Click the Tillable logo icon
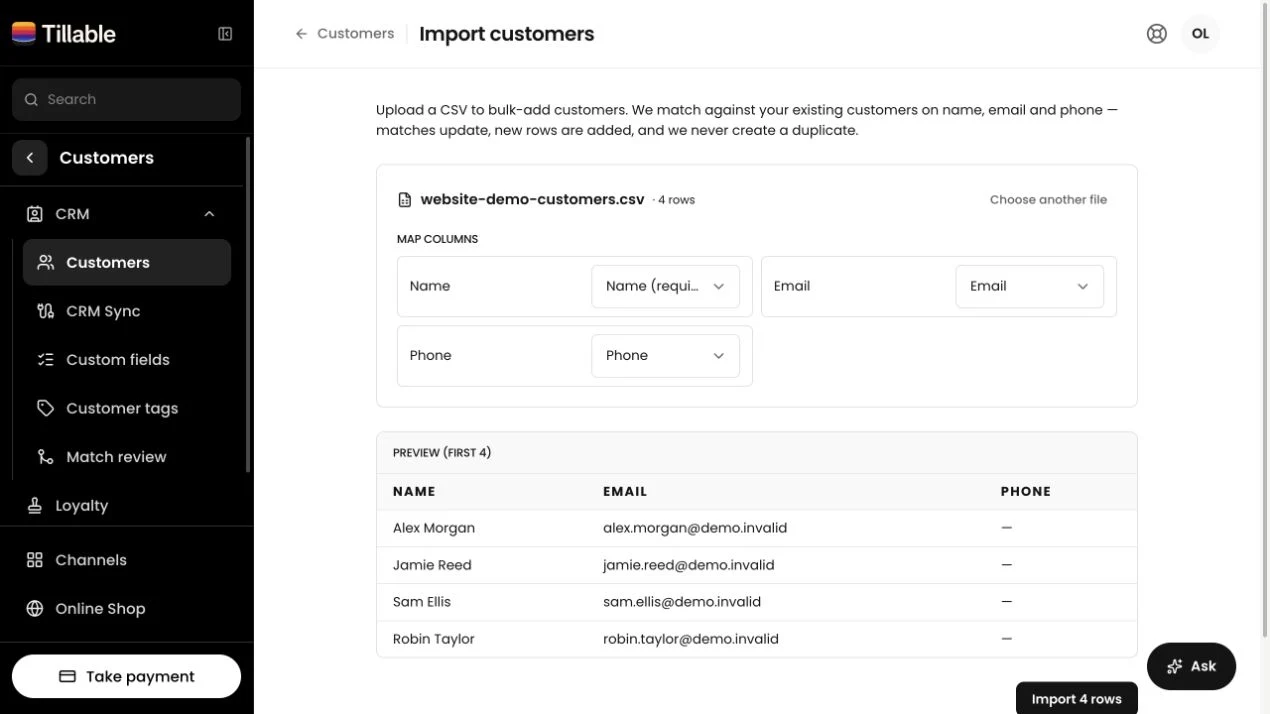1270x714 pixels. click(24, 33)
